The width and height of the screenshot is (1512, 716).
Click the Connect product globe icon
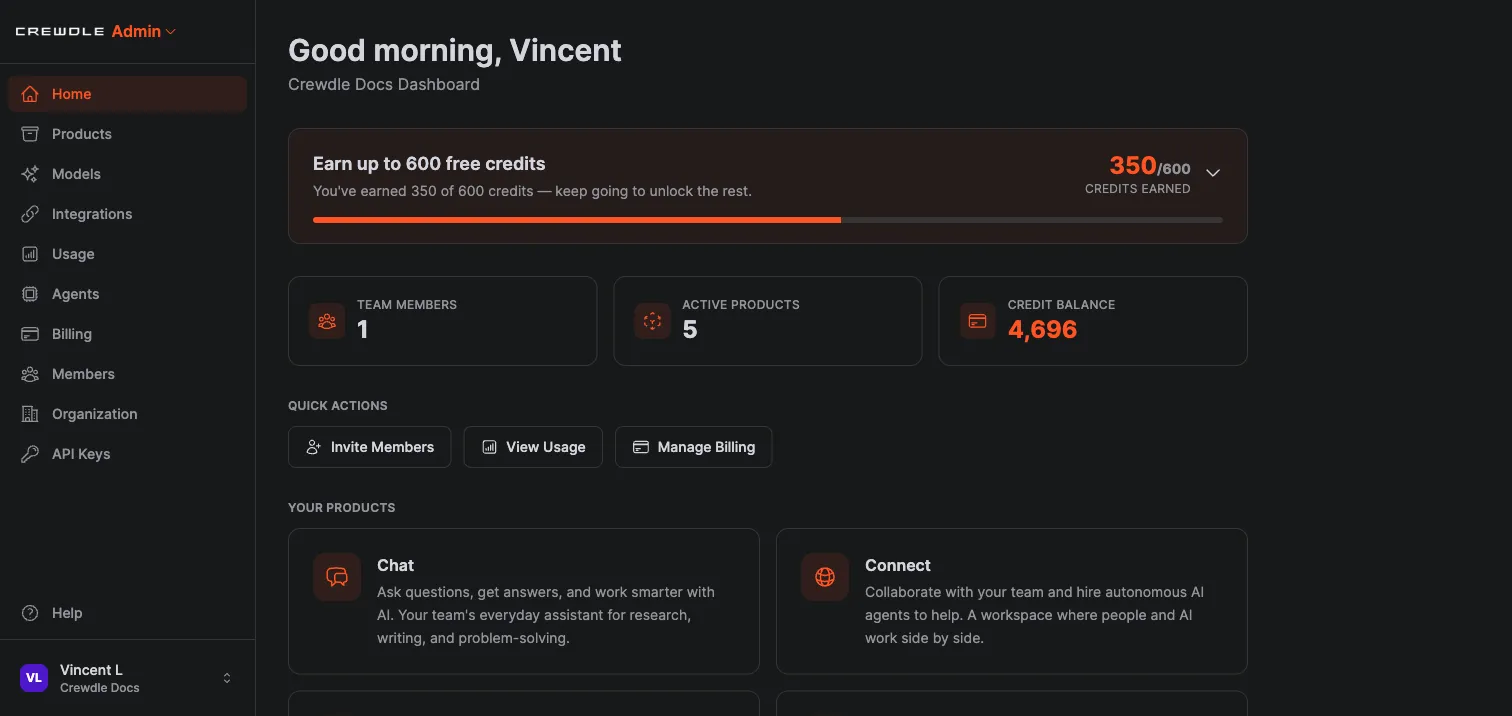click(x=825, y=577)
